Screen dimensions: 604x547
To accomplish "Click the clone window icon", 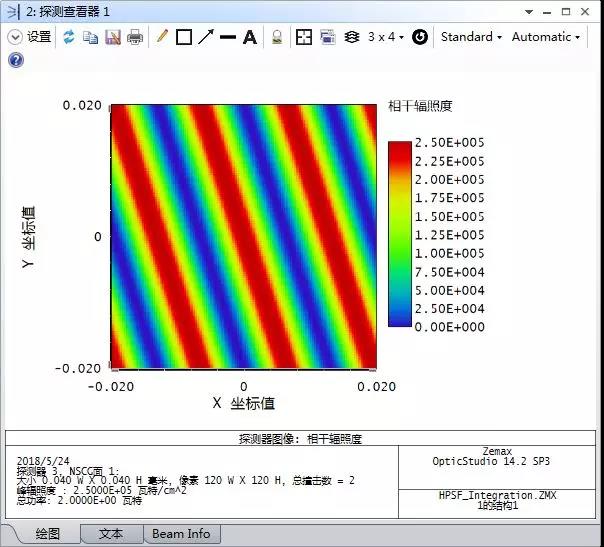I will [327, 37].
